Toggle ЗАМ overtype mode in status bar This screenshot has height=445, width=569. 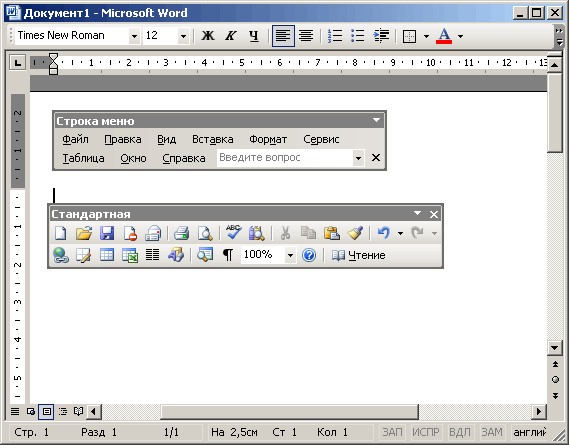click(x=492, y=432)
